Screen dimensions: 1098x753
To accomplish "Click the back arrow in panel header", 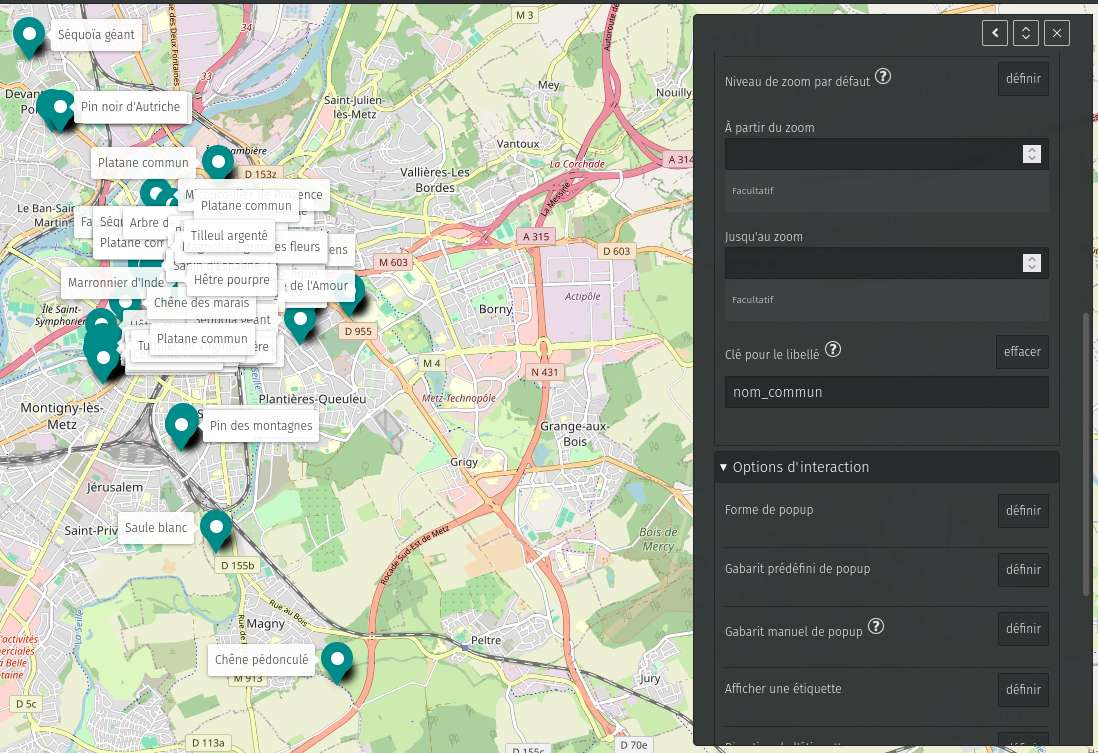I will pos(994,33).
